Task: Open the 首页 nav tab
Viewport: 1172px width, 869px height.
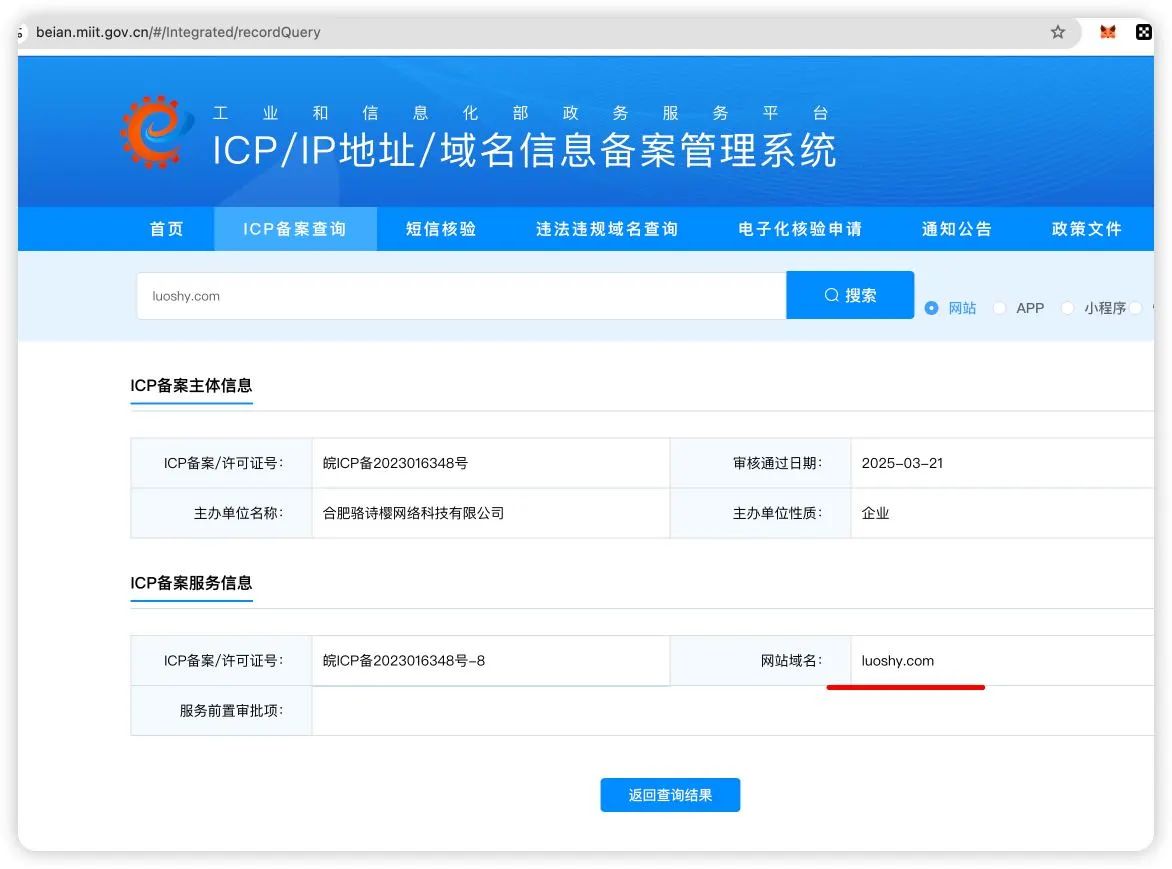Action: (167, 229)
